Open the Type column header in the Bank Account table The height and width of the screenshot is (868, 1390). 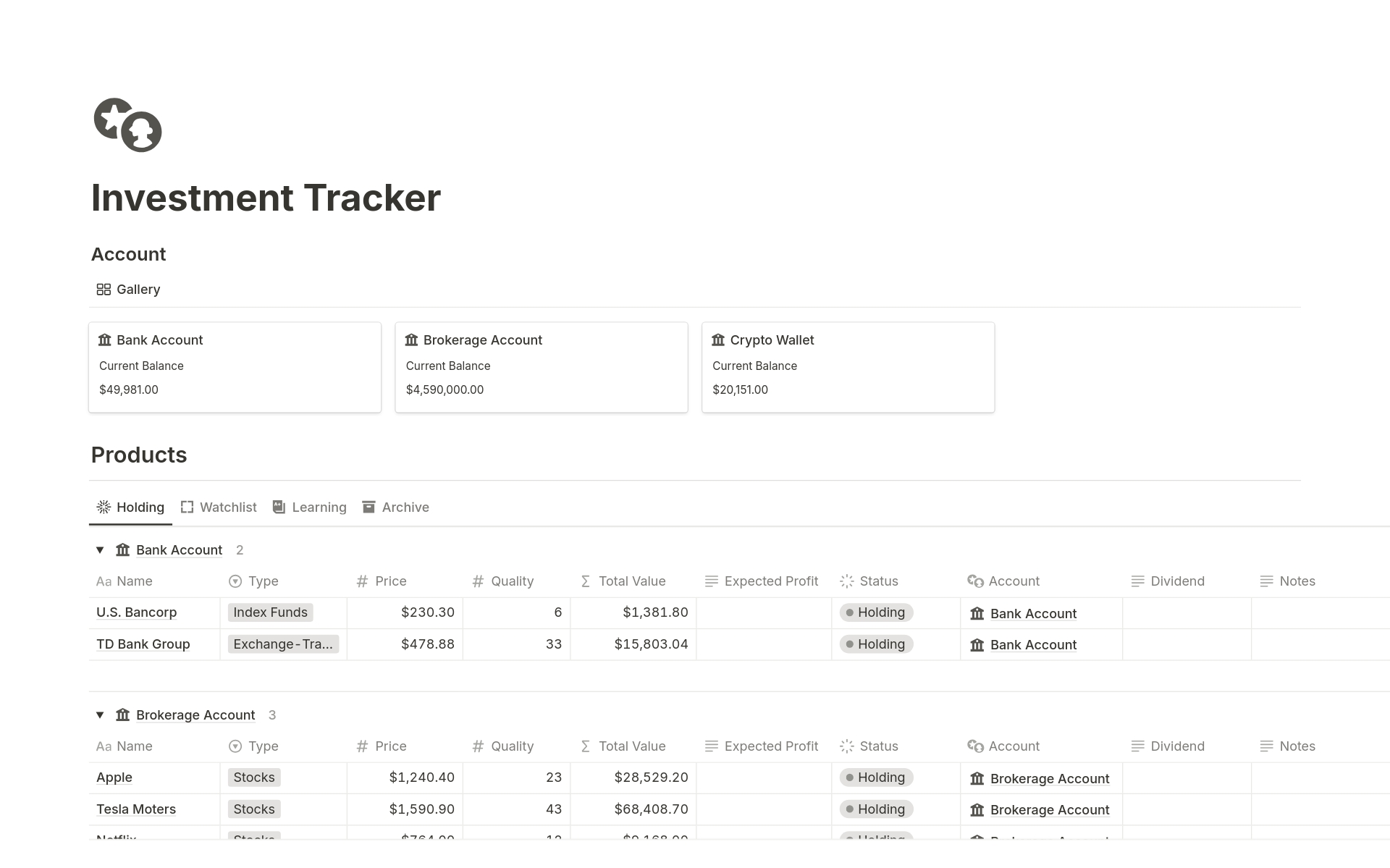pos(262,581)
